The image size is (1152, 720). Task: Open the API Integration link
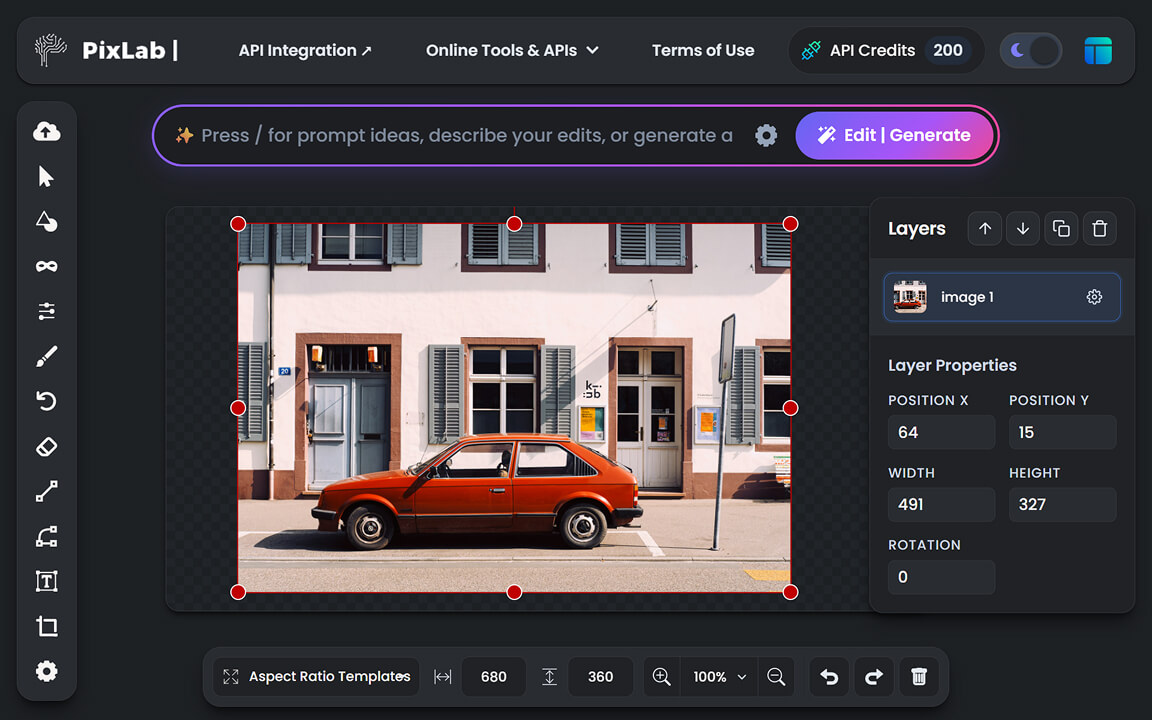tap(305, 50)
